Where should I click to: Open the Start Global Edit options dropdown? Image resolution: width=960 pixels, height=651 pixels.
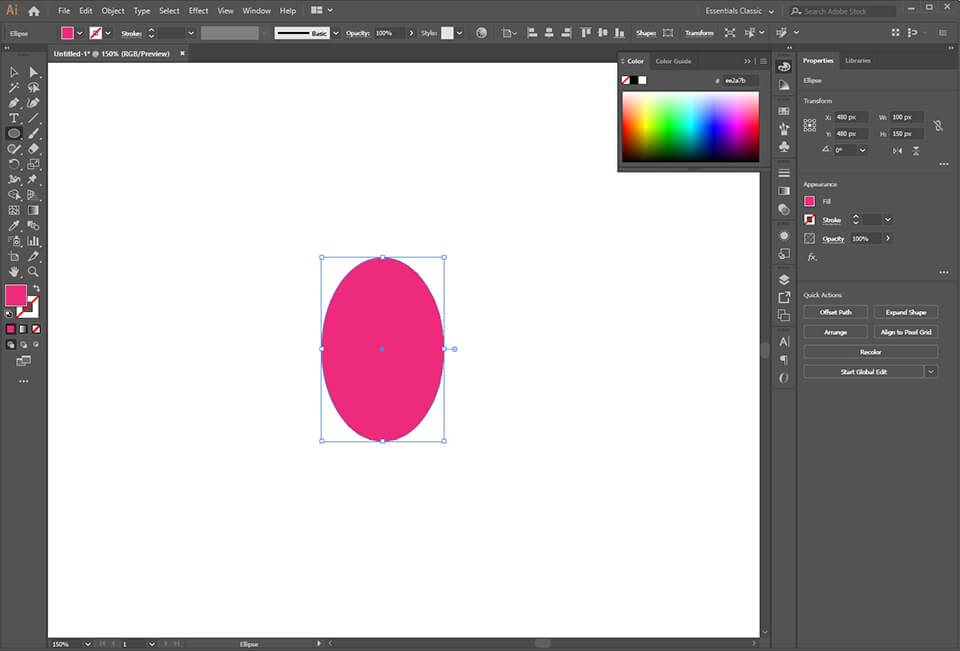coord(930,371)
